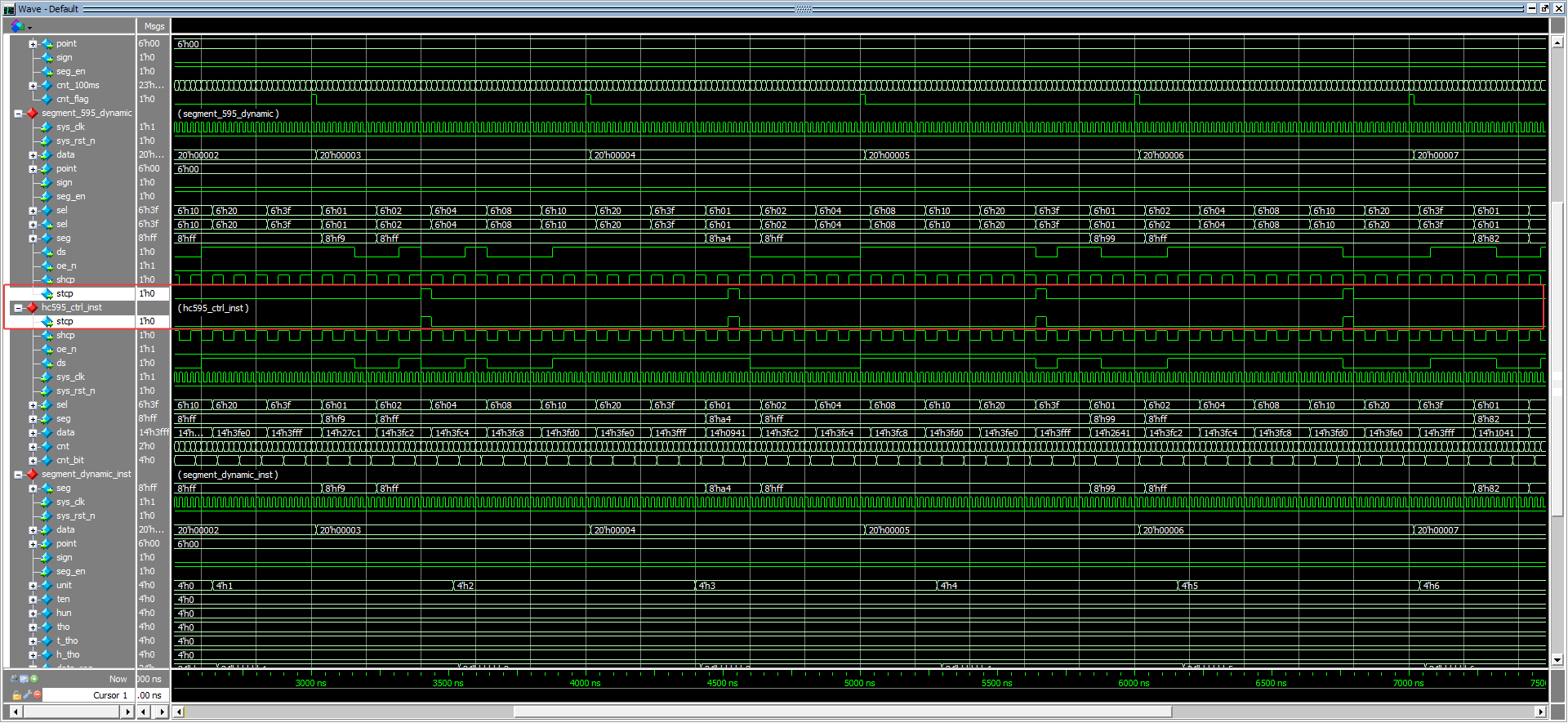Screen dimensions: 1568x723
Task: Click the red Remove cursor icon
Action: [37, 695]
